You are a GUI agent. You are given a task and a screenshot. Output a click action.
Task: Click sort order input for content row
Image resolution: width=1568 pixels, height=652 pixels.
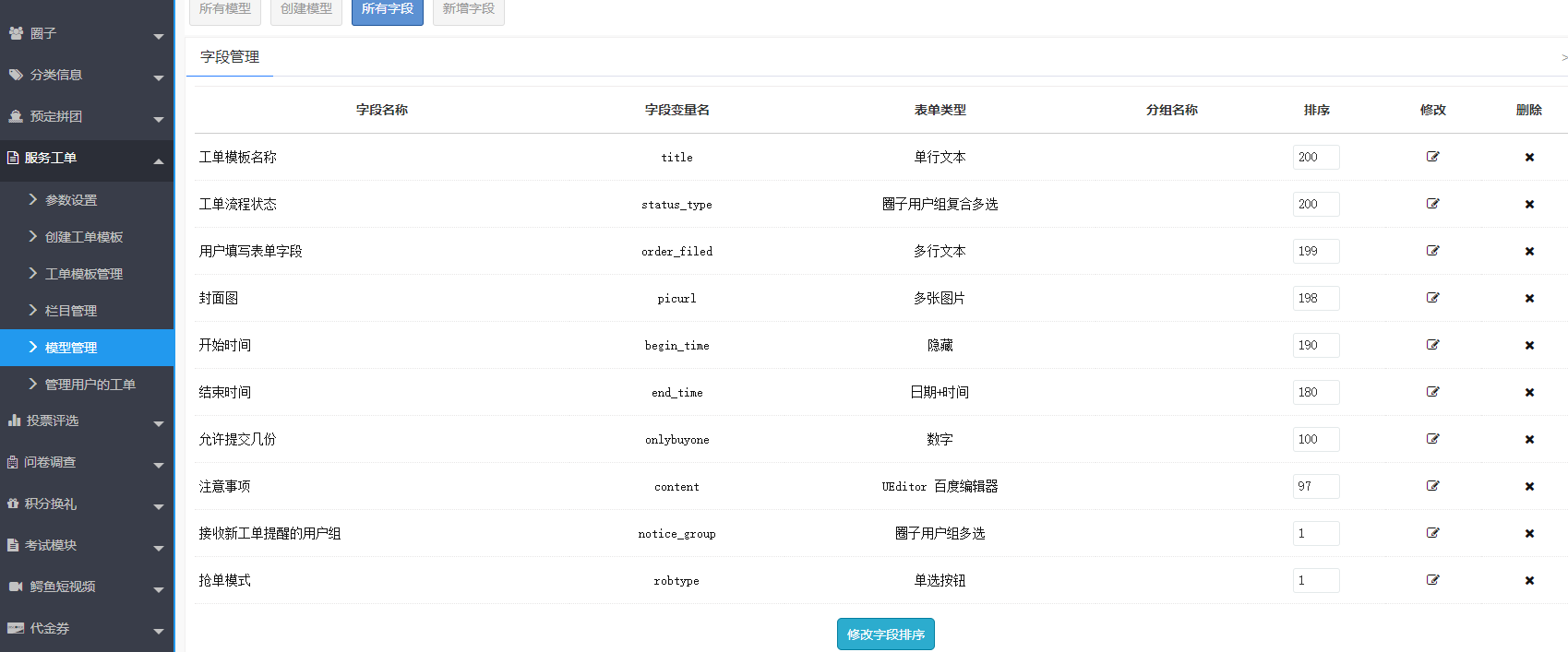(x=1315, y=486)
